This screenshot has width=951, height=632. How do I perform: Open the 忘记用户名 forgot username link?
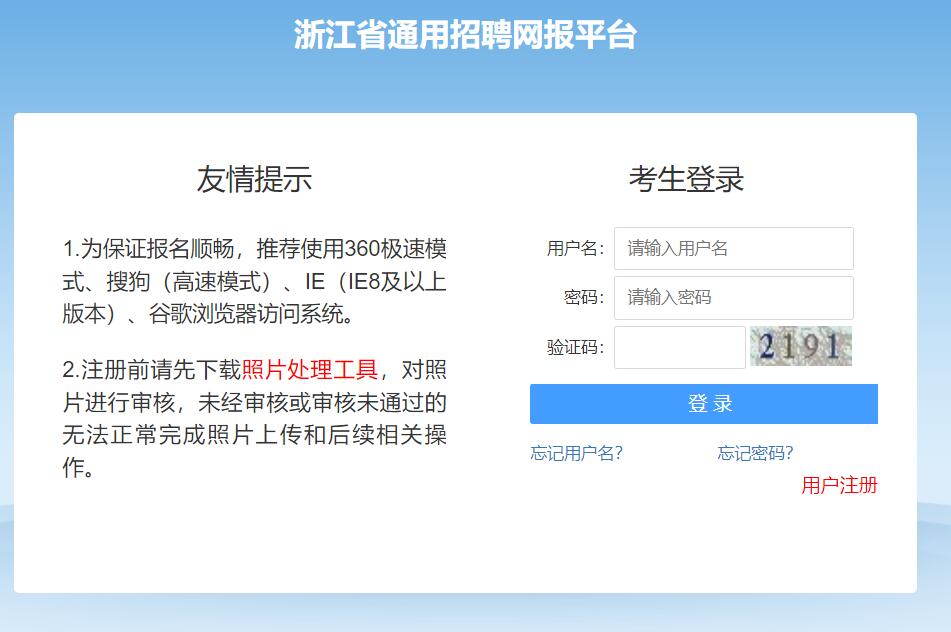click(567, 452)
